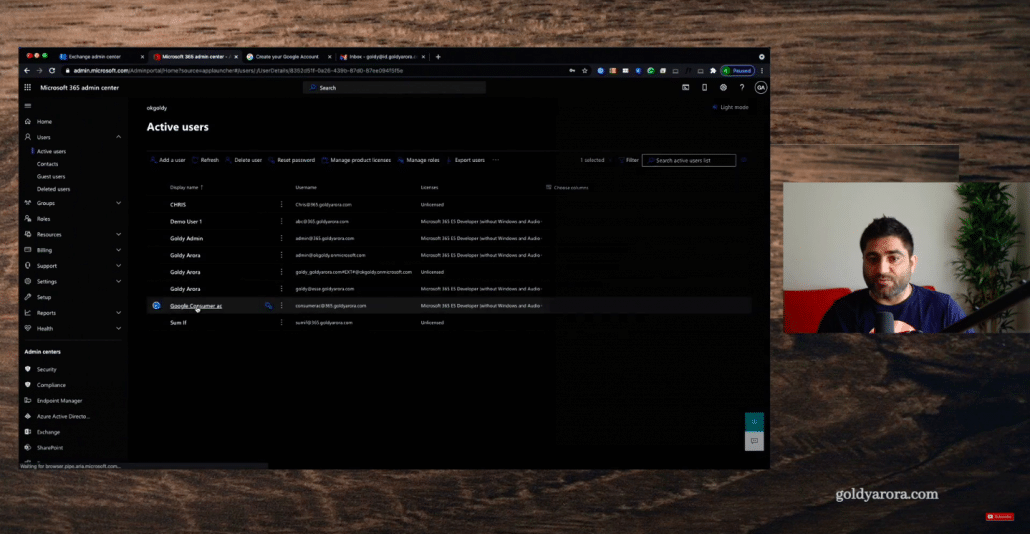The height and width of the screenshot is (534, 1030).
Task: Click the mobile app phone icon
Action: (704, 87)
